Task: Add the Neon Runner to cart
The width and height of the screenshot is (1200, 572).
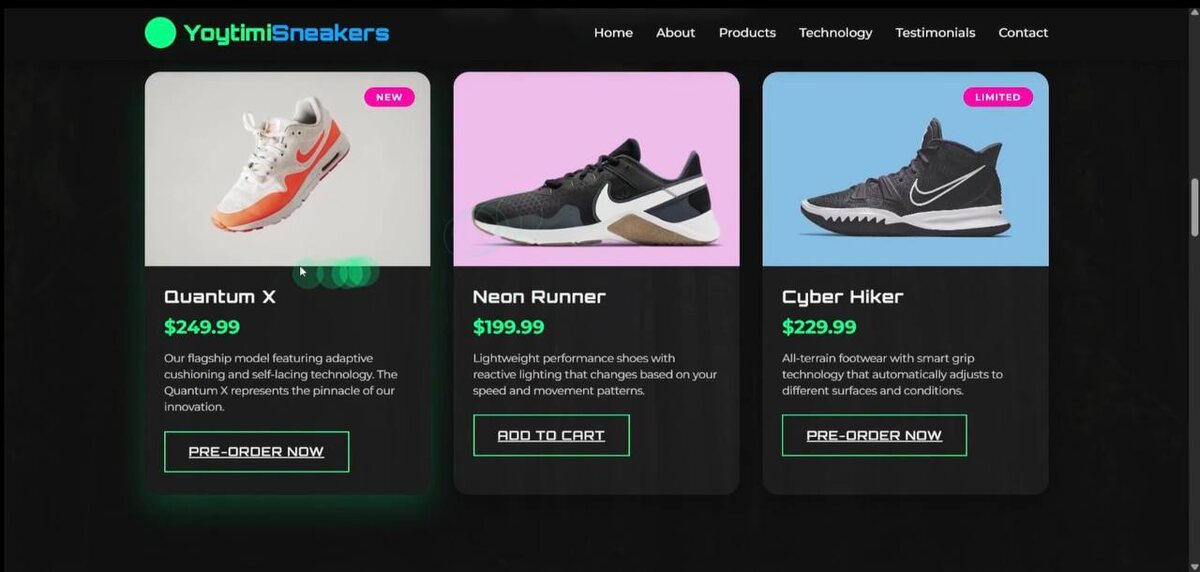Action: [x=551, y=436]
